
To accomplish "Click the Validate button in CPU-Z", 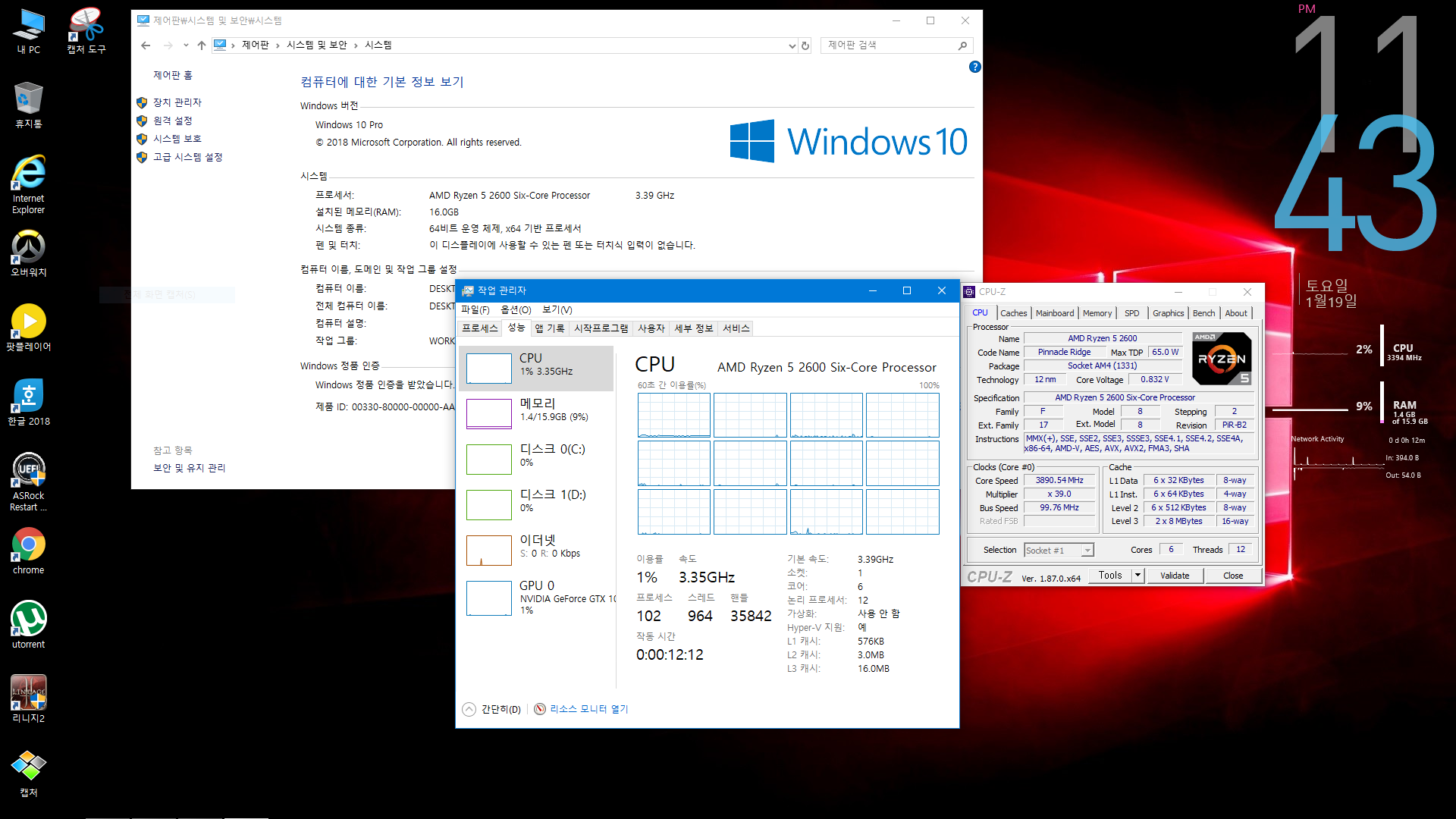I will 1175,576.
